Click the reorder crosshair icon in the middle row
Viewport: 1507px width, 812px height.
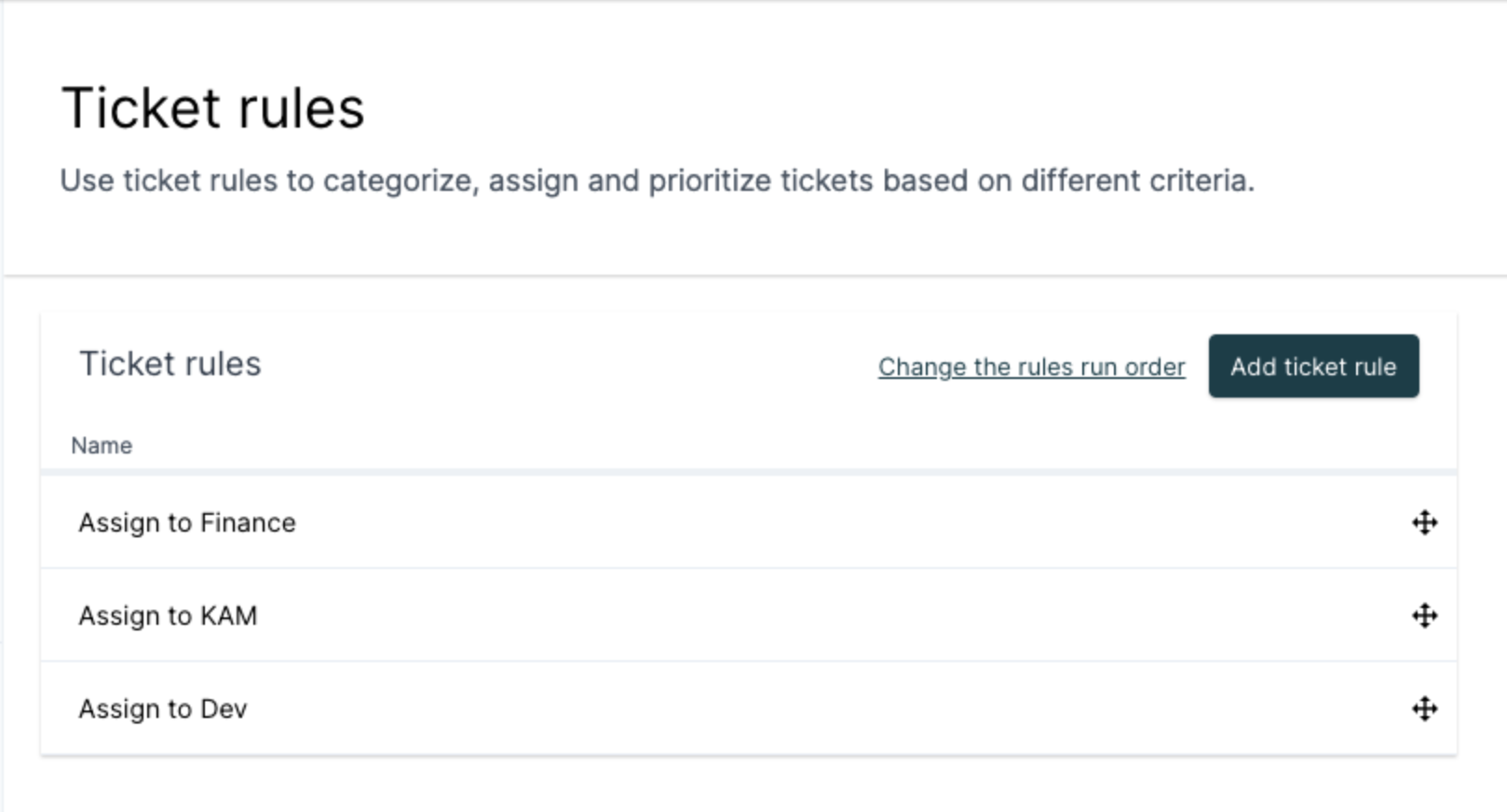pos(1424,616)
